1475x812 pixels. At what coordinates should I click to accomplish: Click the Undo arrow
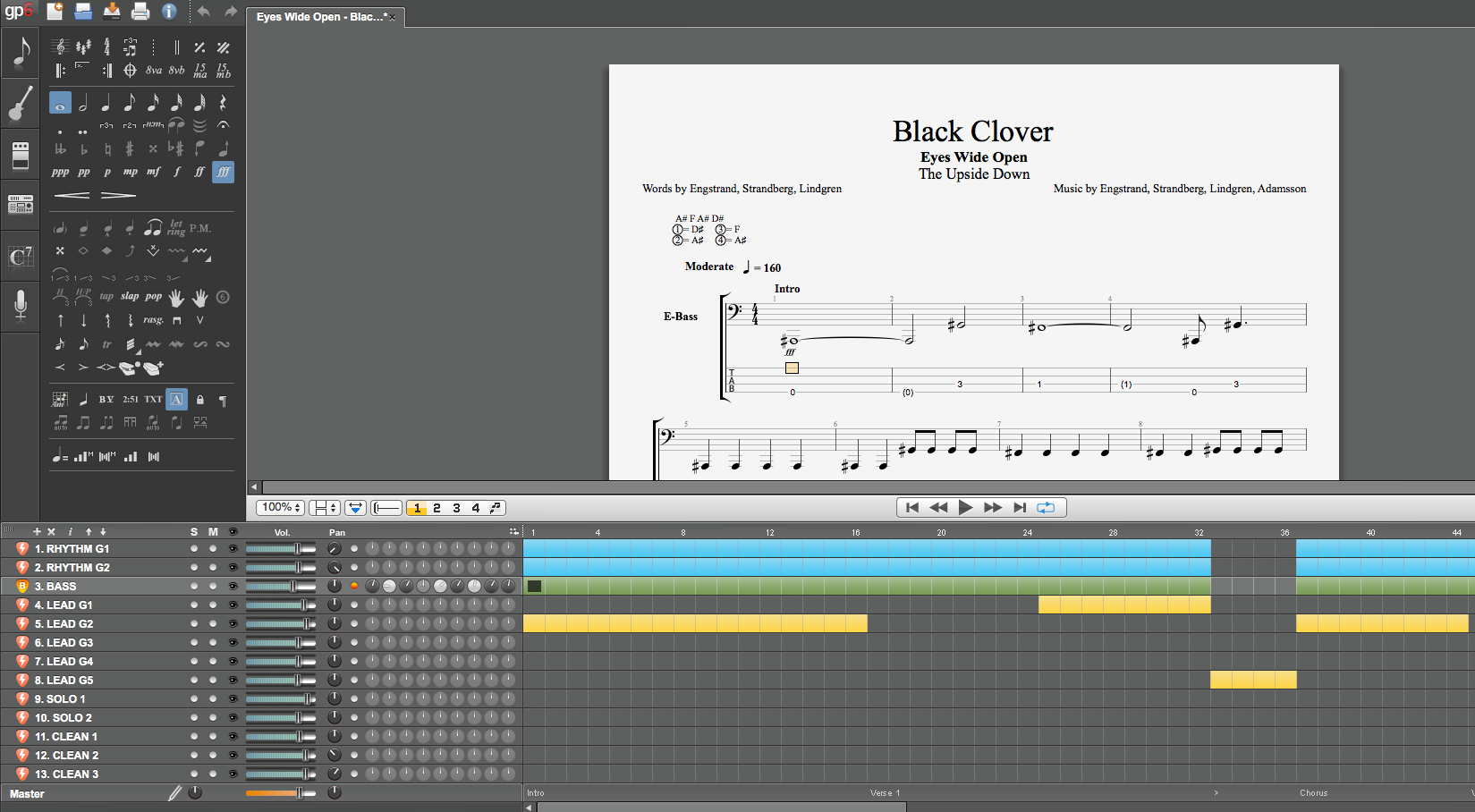(204, 12)
